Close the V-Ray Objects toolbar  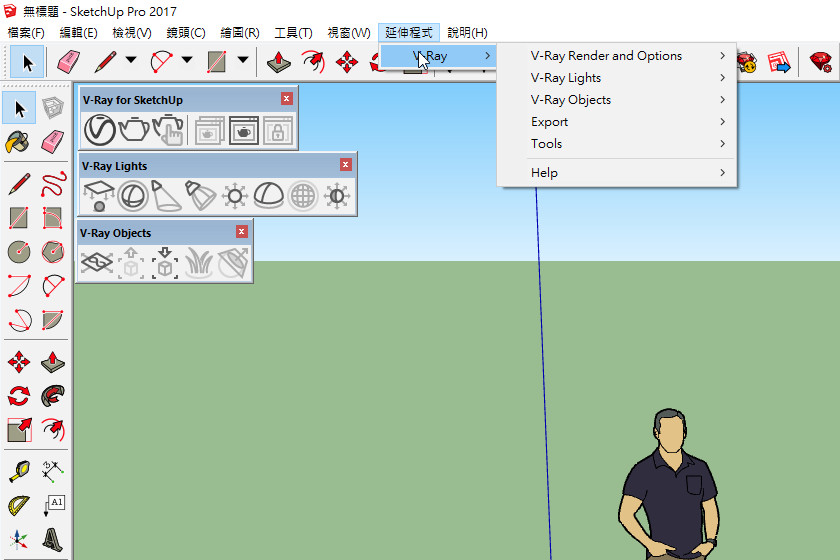click(242, 232)
